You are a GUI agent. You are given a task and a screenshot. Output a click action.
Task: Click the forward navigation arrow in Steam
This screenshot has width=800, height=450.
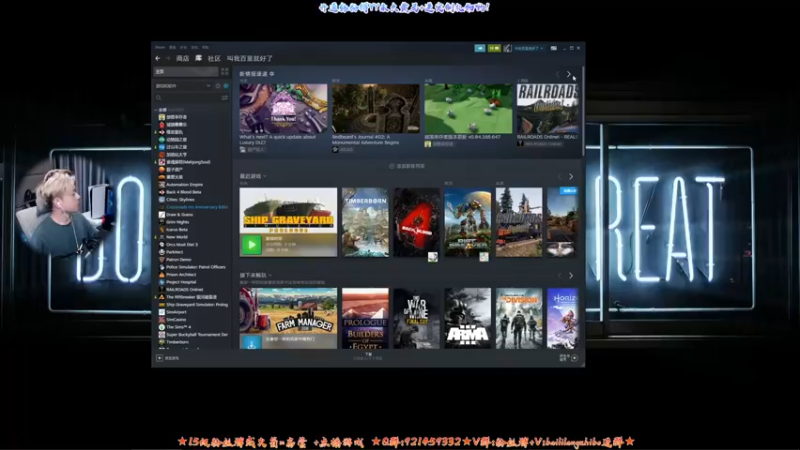click(168, 59)
